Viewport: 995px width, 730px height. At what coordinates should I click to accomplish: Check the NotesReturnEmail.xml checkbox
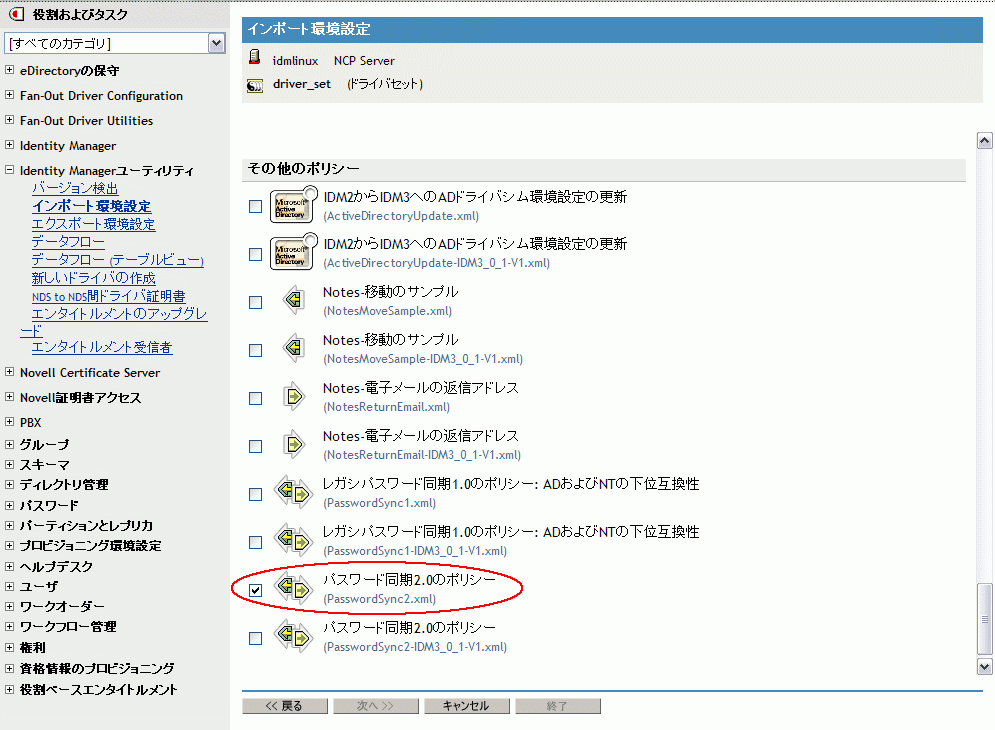(255, 398)
